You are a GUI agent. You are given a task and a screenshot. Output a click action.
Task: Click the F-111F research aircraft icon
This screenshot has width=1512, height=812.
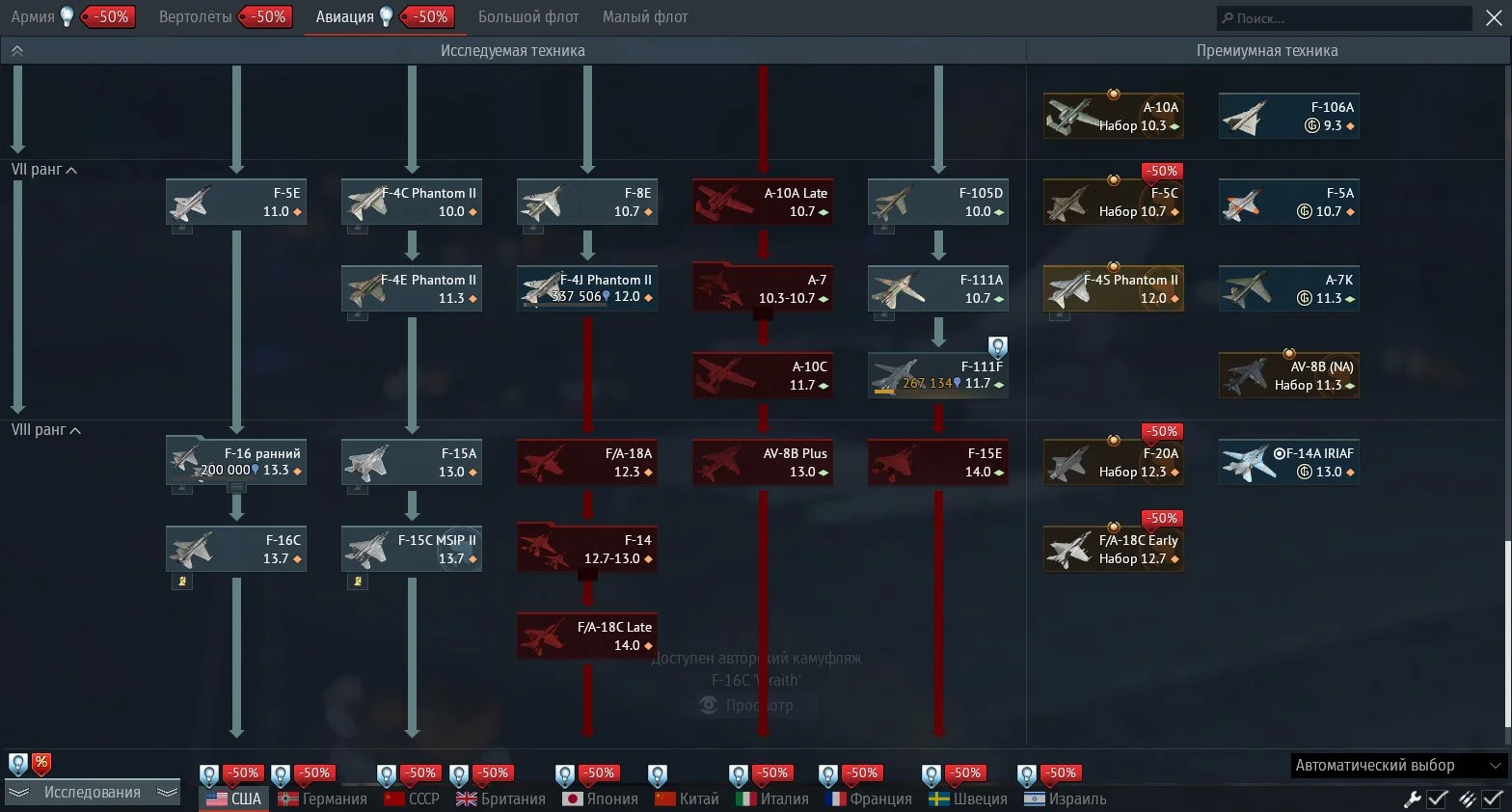pos(893,375)
